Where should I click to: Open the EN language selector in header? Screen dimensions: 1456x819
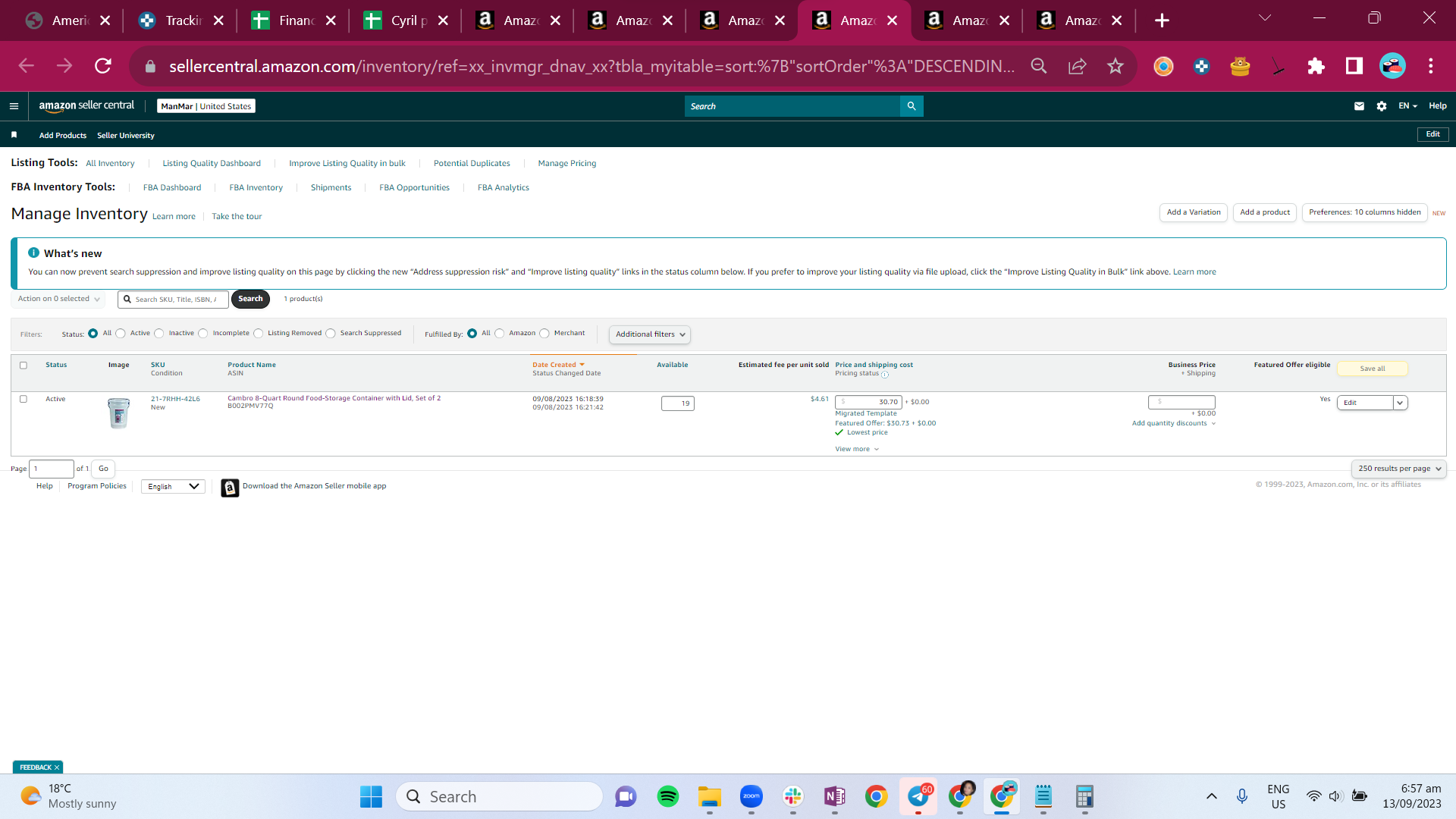coord(1408,106)
